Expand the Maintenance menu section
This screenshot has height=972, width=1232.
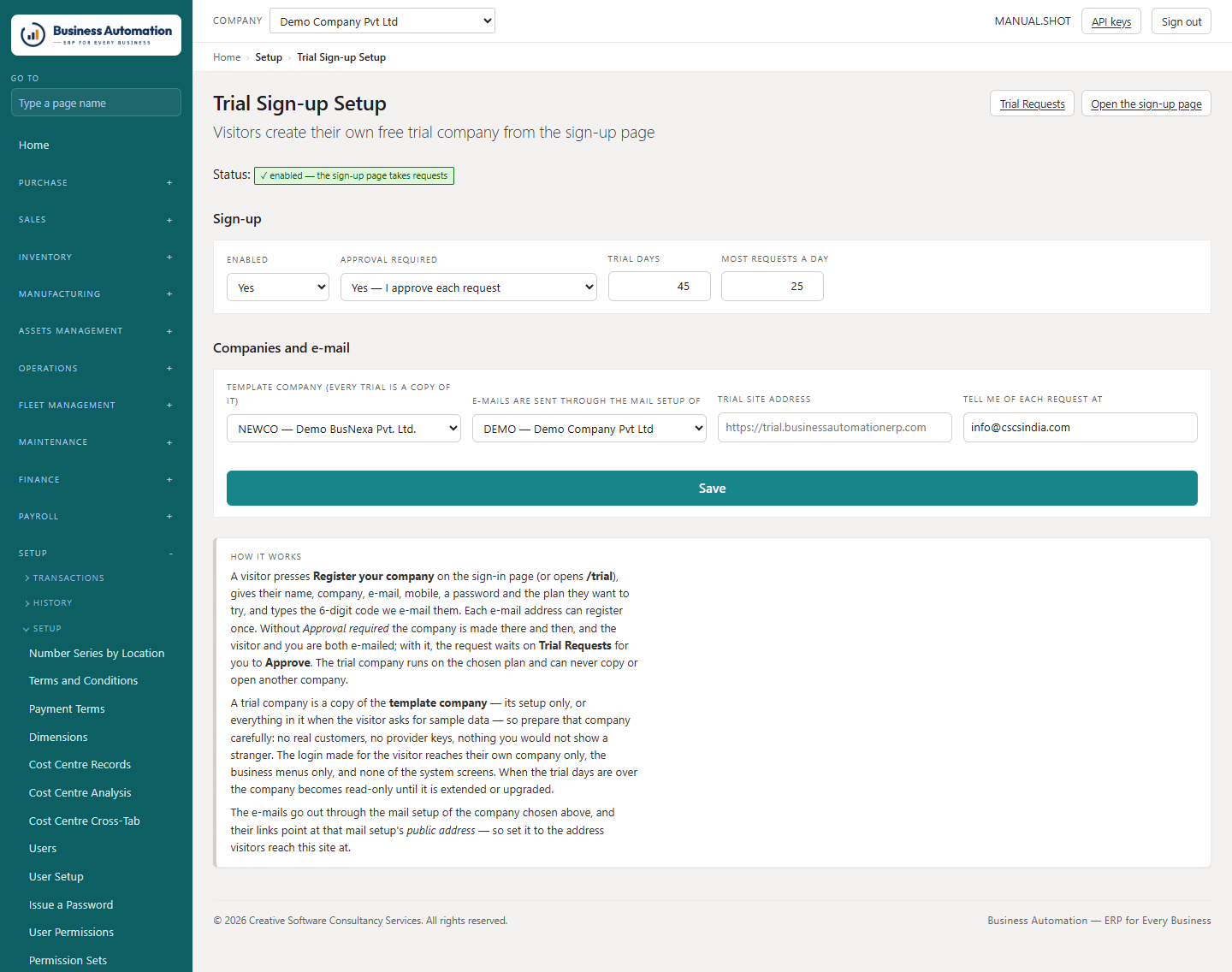pos(96,442)
